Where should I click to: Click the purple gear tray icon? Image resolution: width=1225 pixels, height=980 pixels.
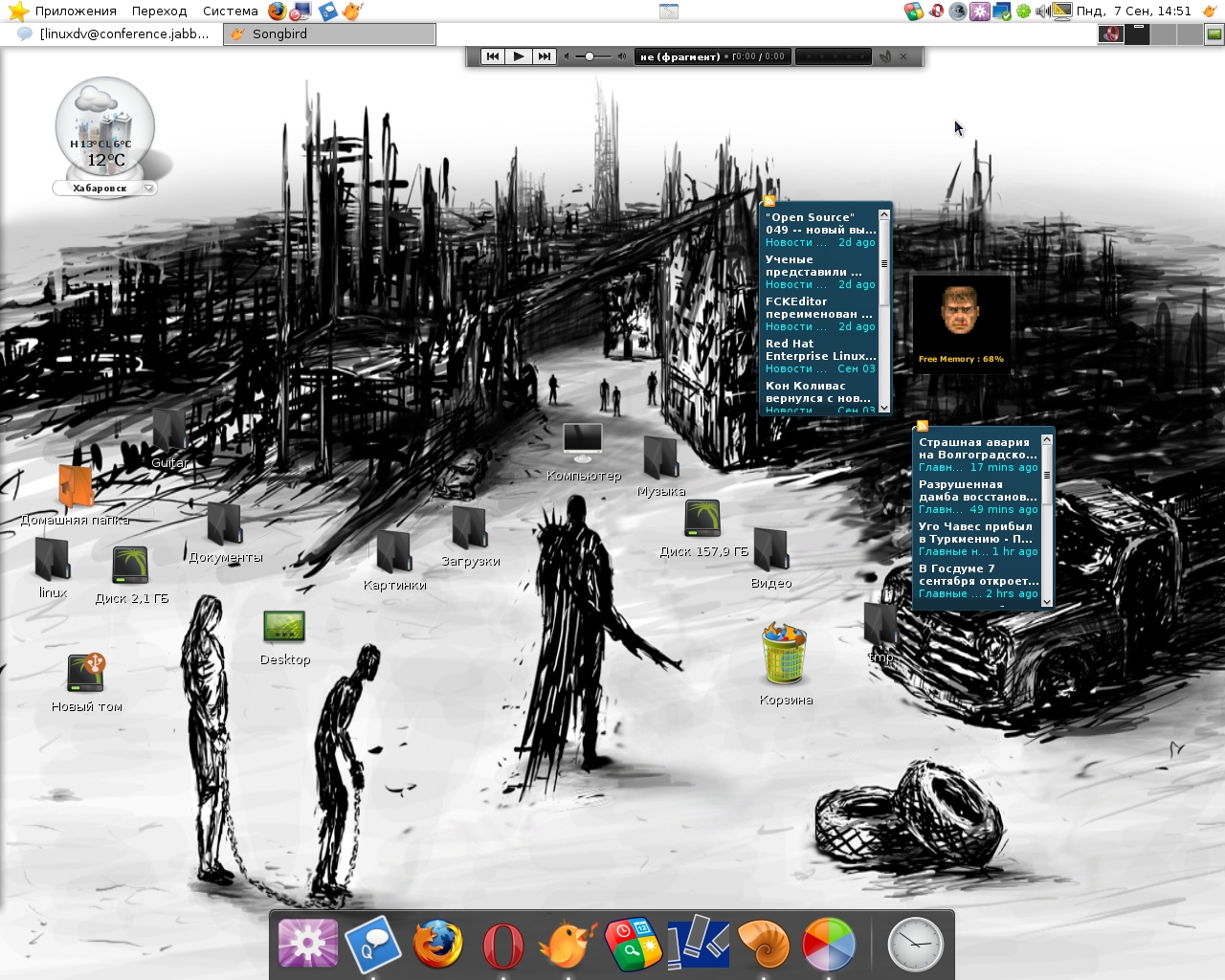[x=980, y=11]
